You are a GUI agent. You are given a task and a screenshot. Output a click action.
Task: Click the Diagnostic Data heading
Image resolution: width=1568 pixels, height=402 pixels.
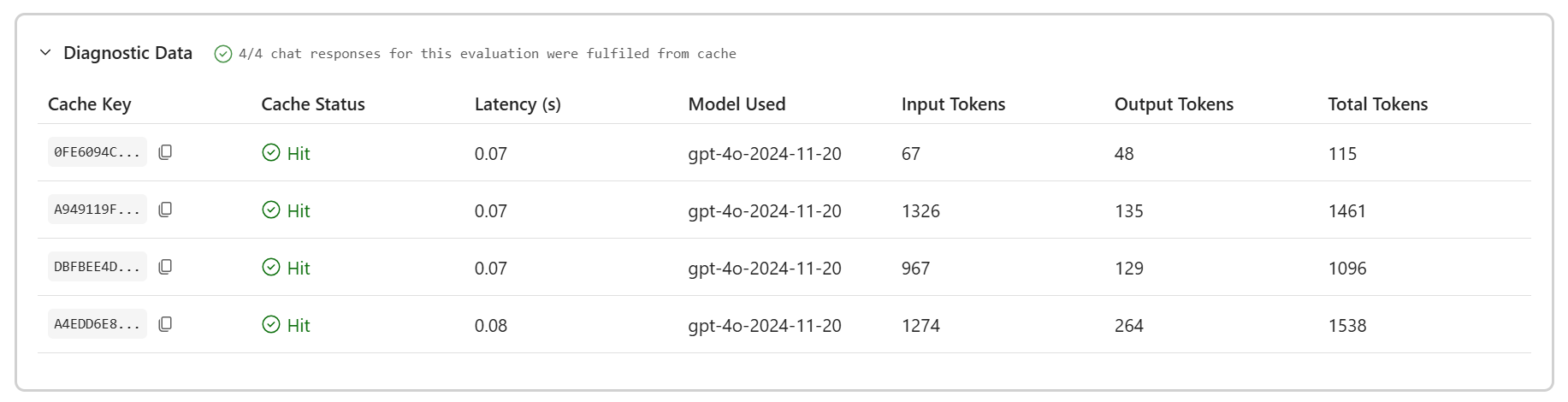[127, 53]
